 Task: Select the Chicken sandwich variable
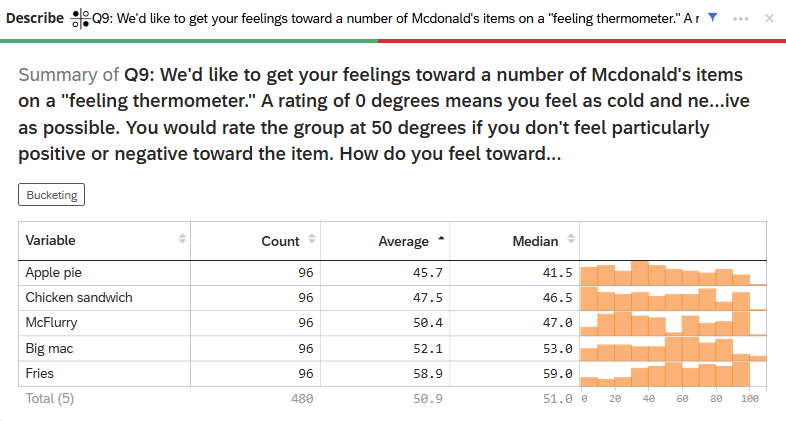point(78,297)
